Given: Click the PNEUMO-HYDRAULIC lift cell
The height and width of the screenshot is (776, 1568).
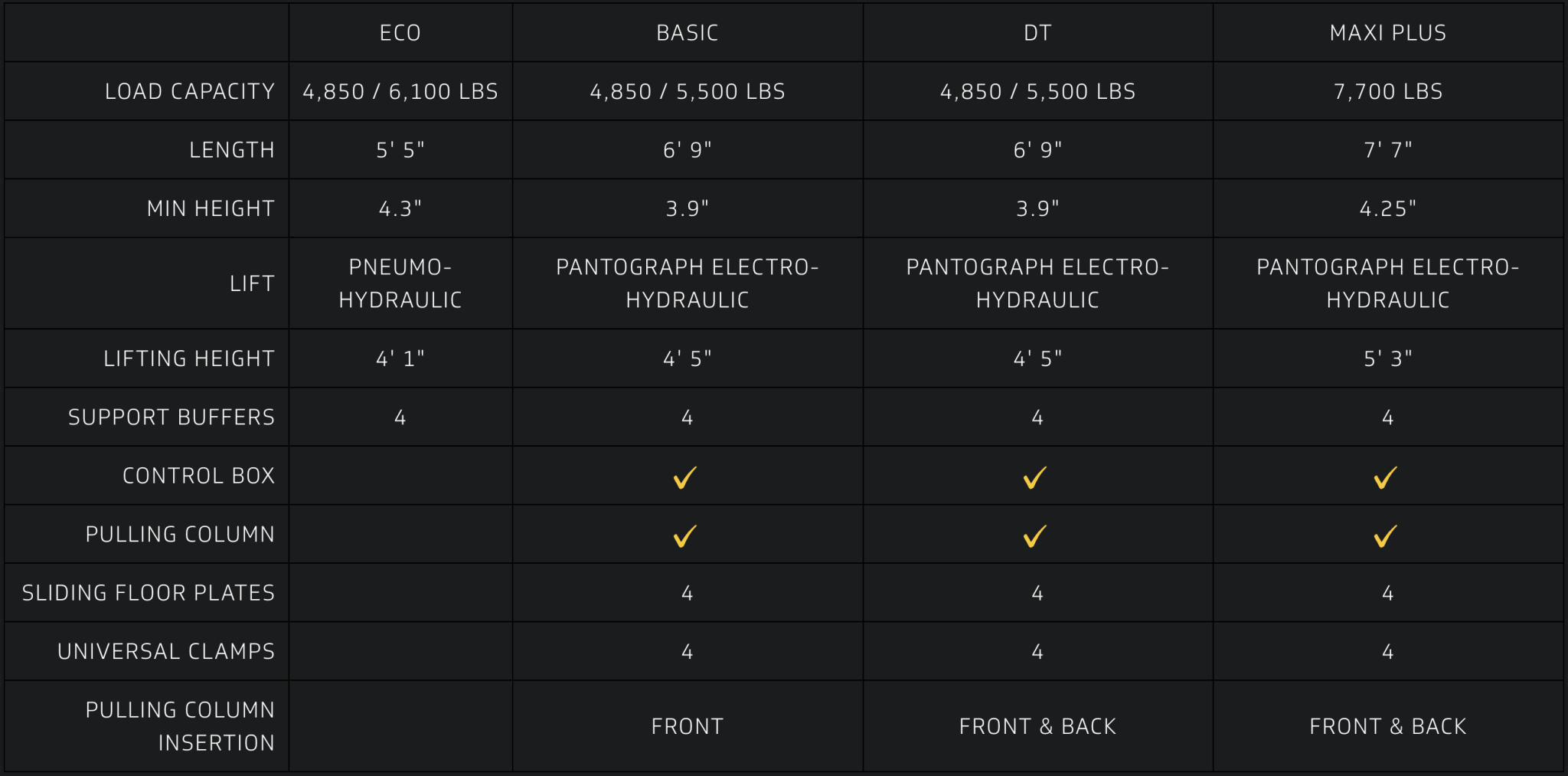Looking at the screenshot, I should point(400,283).
